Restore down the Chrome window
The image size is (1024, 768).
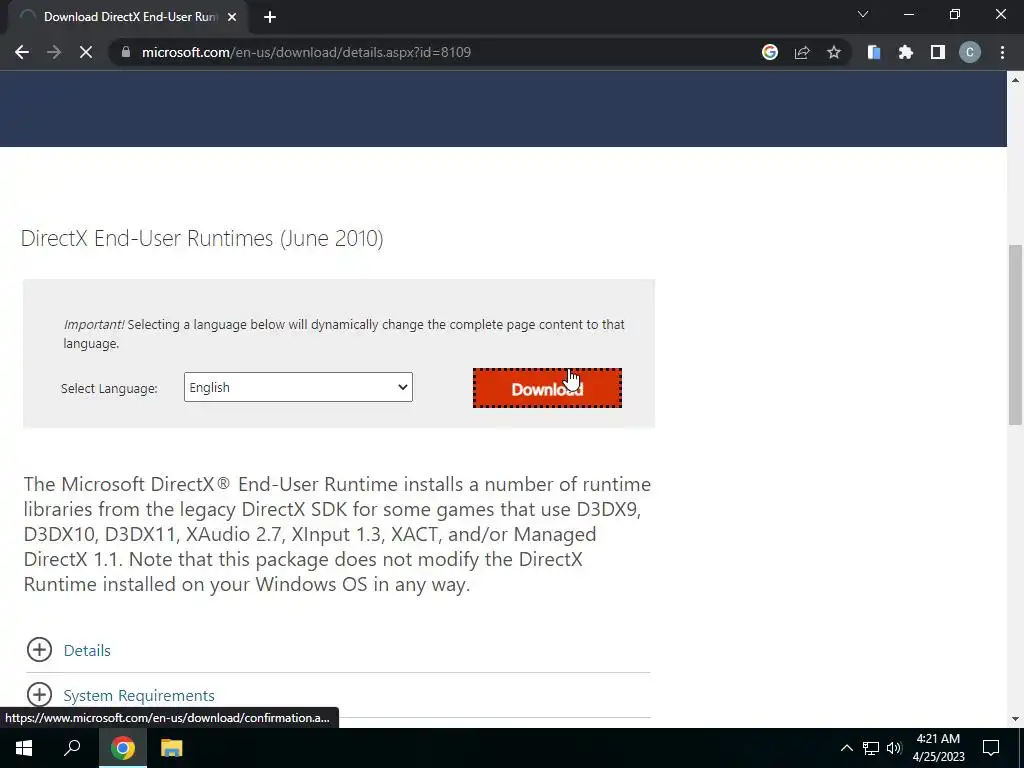[x=955, y=14]
